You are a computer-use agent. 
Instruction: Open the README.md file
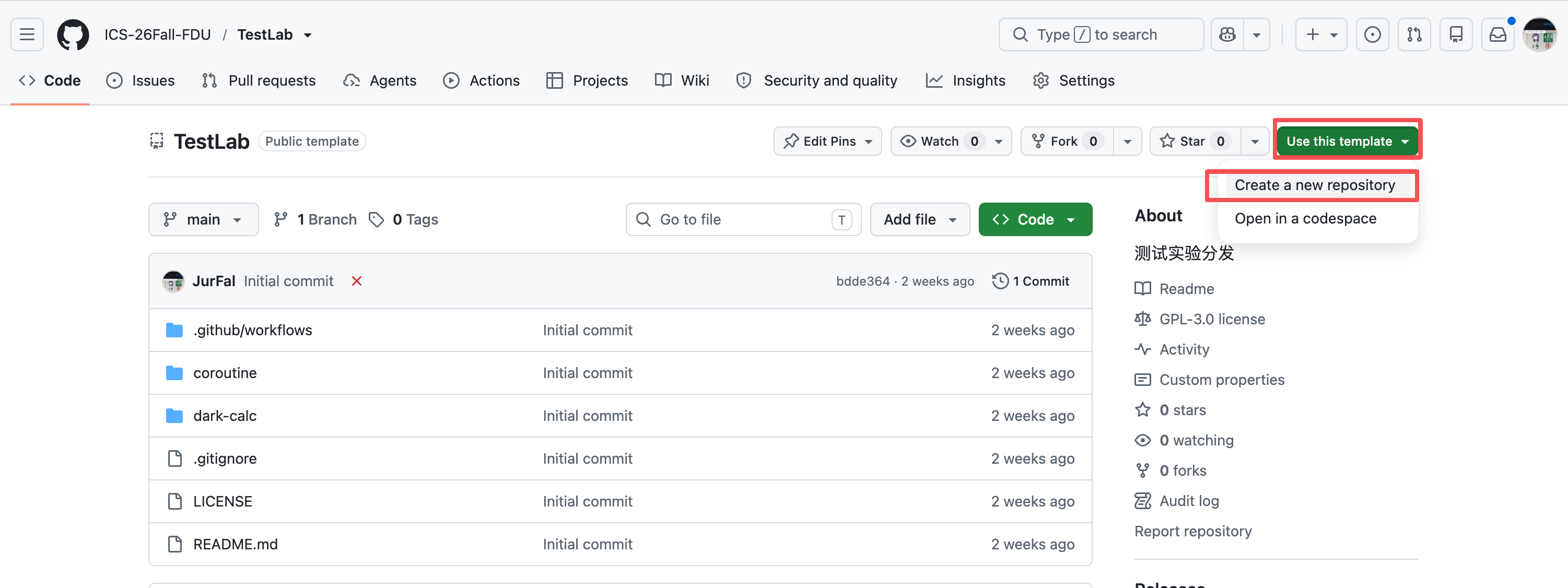[235, 544]
